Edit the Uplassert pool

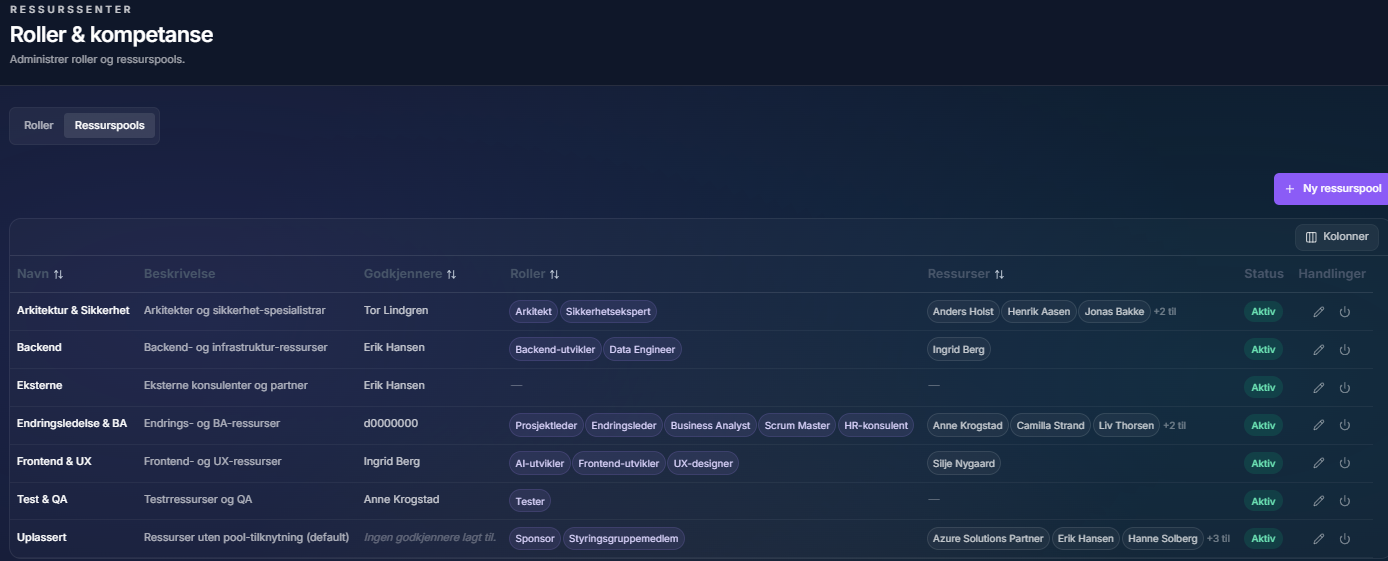tap(1319, 539)
